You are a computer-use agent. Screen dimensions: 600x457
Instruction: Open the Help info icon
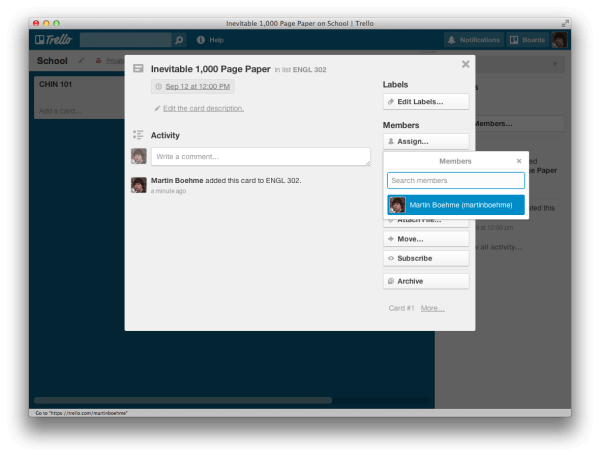[x=201, y=40]
